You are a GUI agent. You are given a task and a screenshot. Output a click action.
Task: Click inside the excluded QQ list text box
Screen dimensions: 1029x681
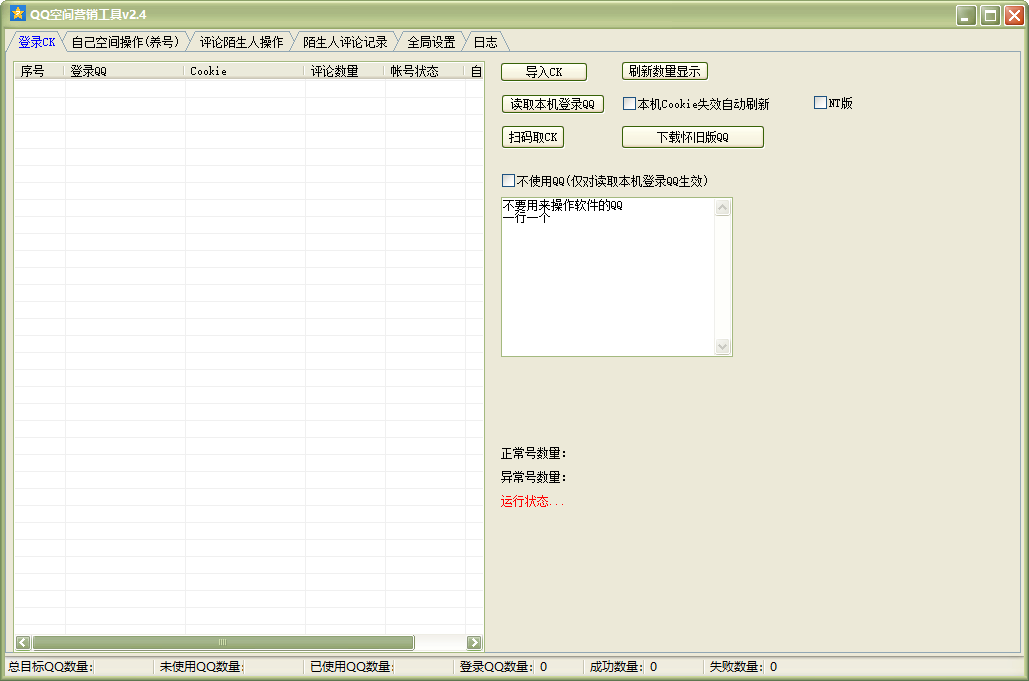tap(608, 277)
